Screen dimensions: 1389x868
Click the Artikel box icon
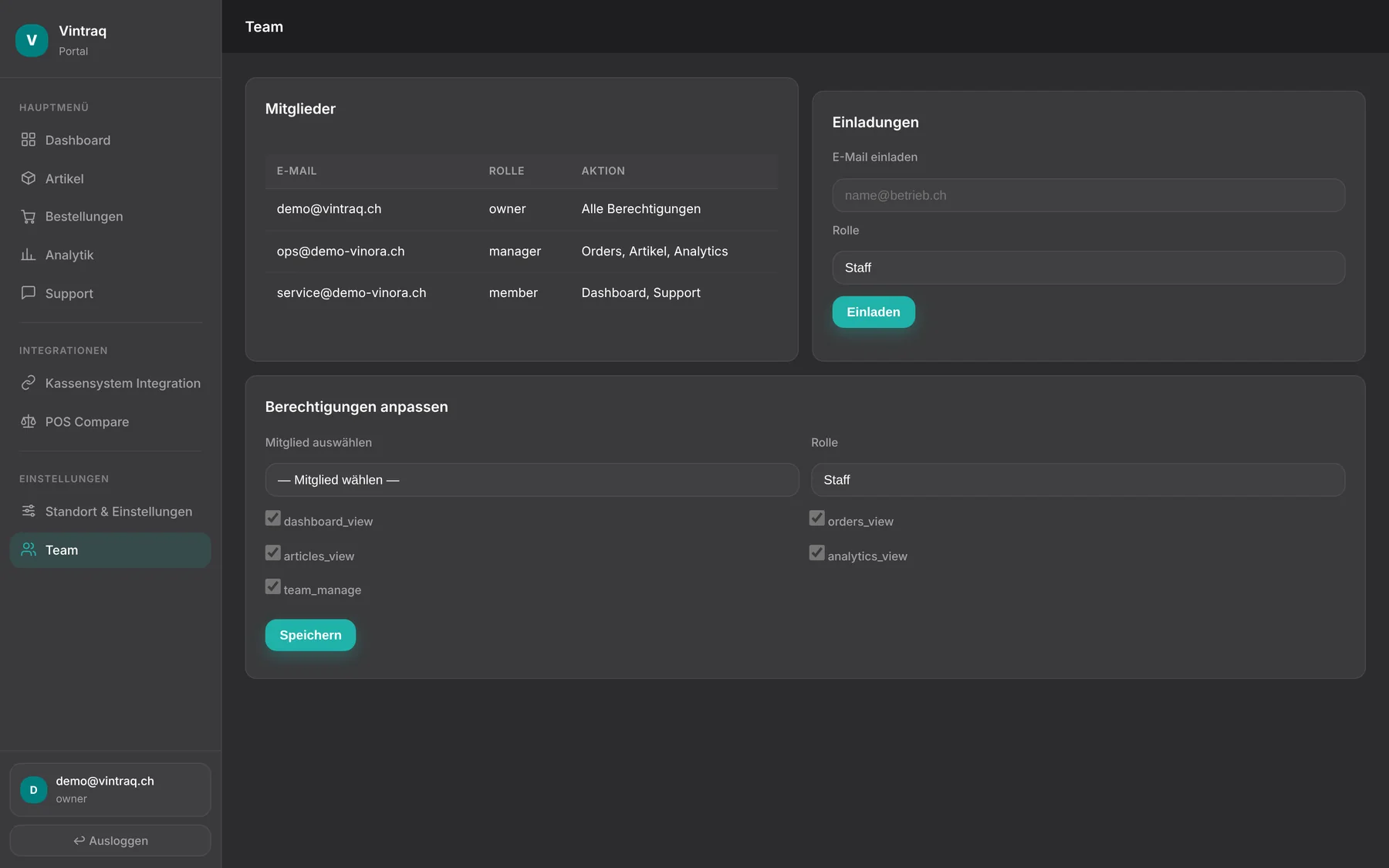tap(29, 178)
